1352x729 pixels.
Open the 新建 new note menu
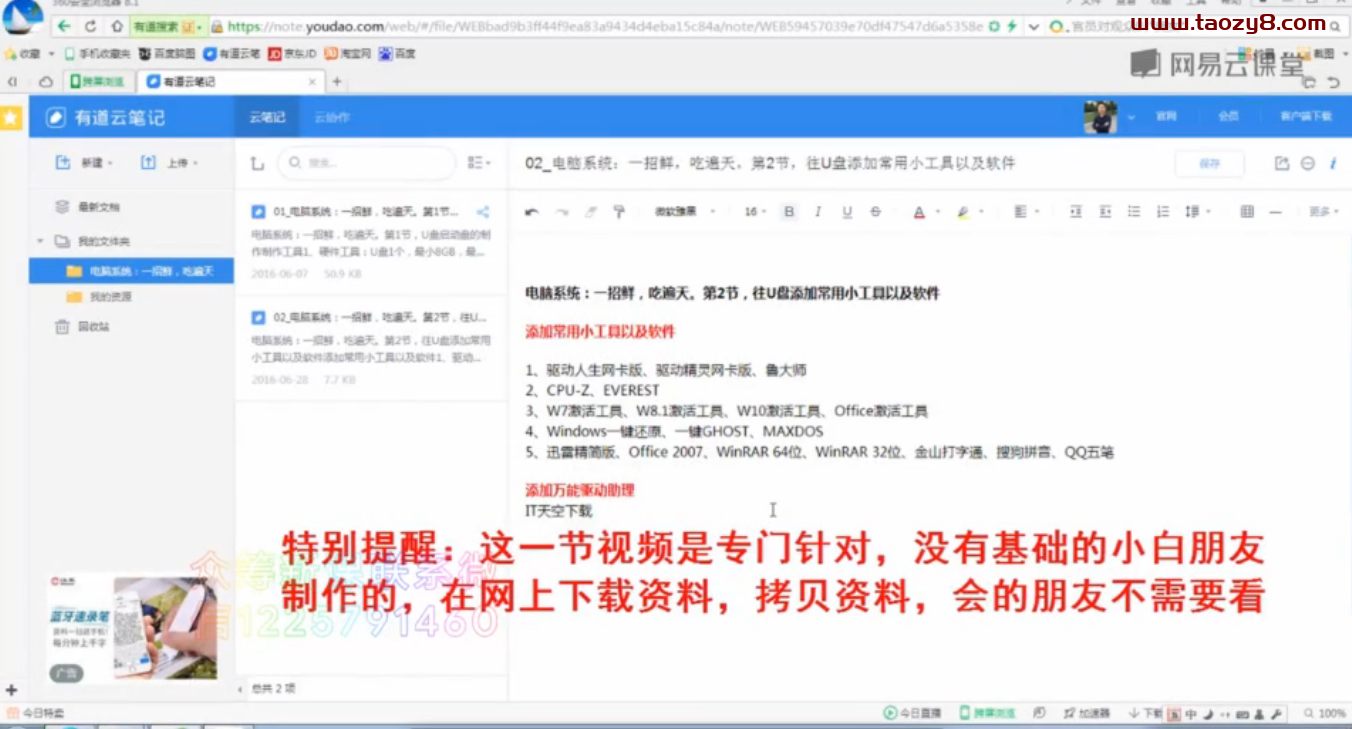84,162
